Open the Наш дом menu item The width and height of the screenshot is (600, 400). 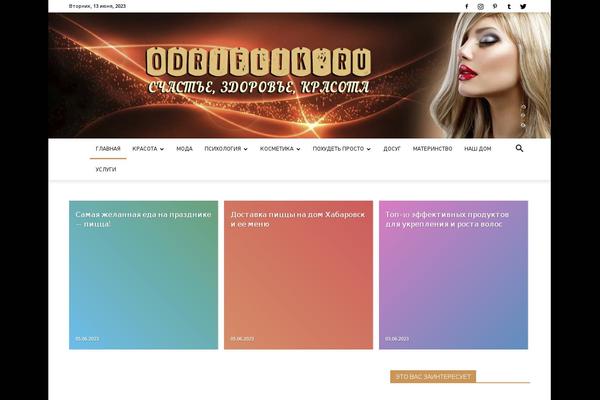click(x=478, y=149)
